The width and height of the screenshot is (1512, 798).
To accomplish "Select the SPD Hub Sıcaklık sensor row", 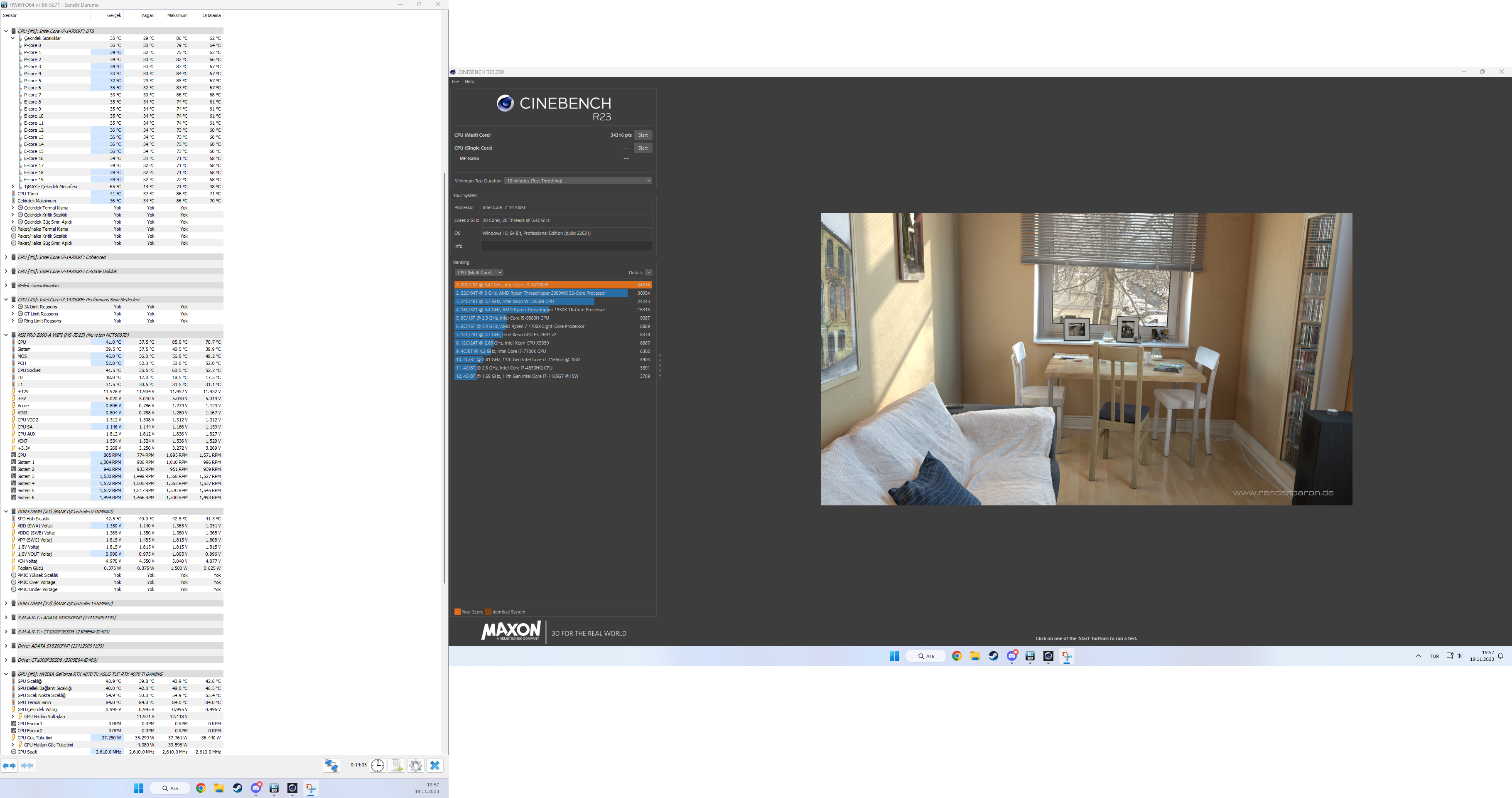I will pos(118,519).
